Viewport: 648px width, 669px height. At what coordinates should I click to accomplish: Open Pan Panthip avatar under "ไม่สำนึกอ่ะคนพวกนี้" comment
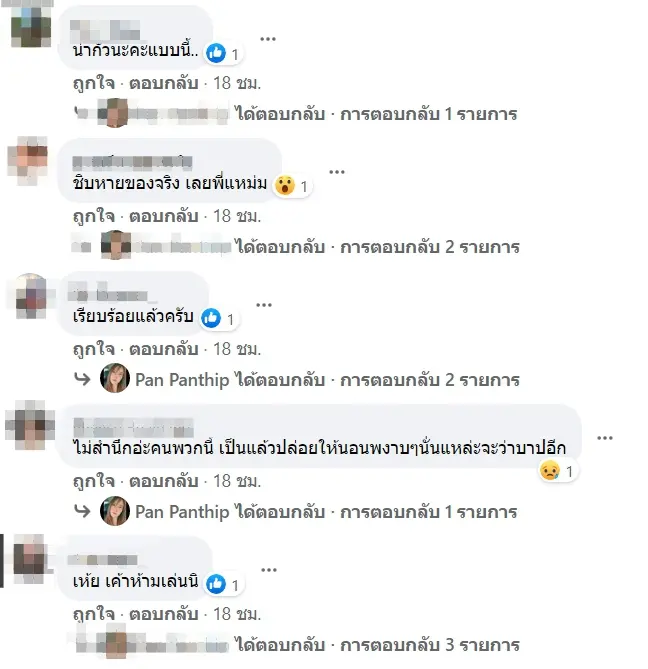(115, 511)
